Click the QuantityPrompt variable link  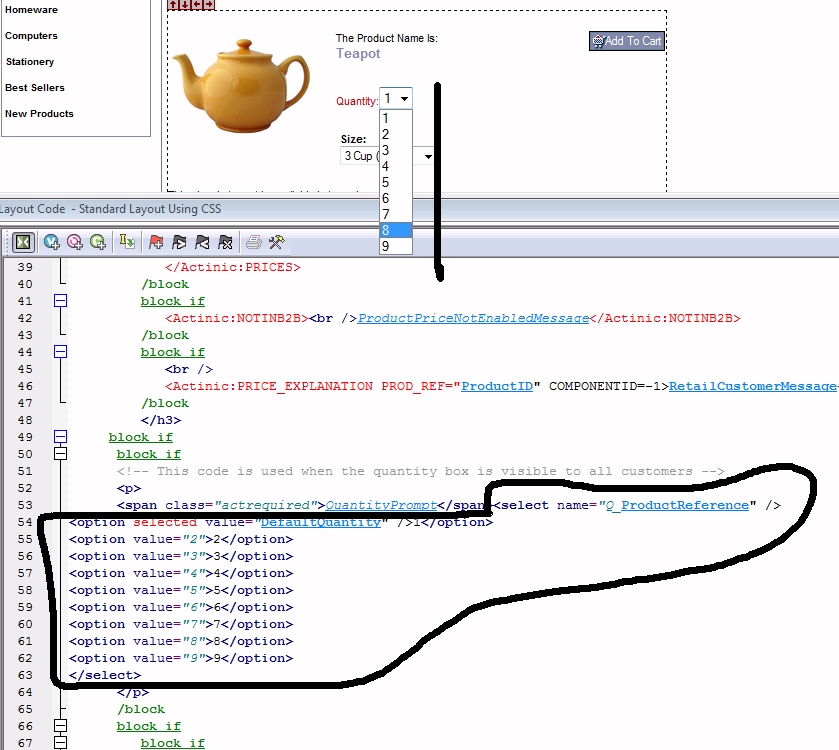pyautogui.click(x=381, y=505)
